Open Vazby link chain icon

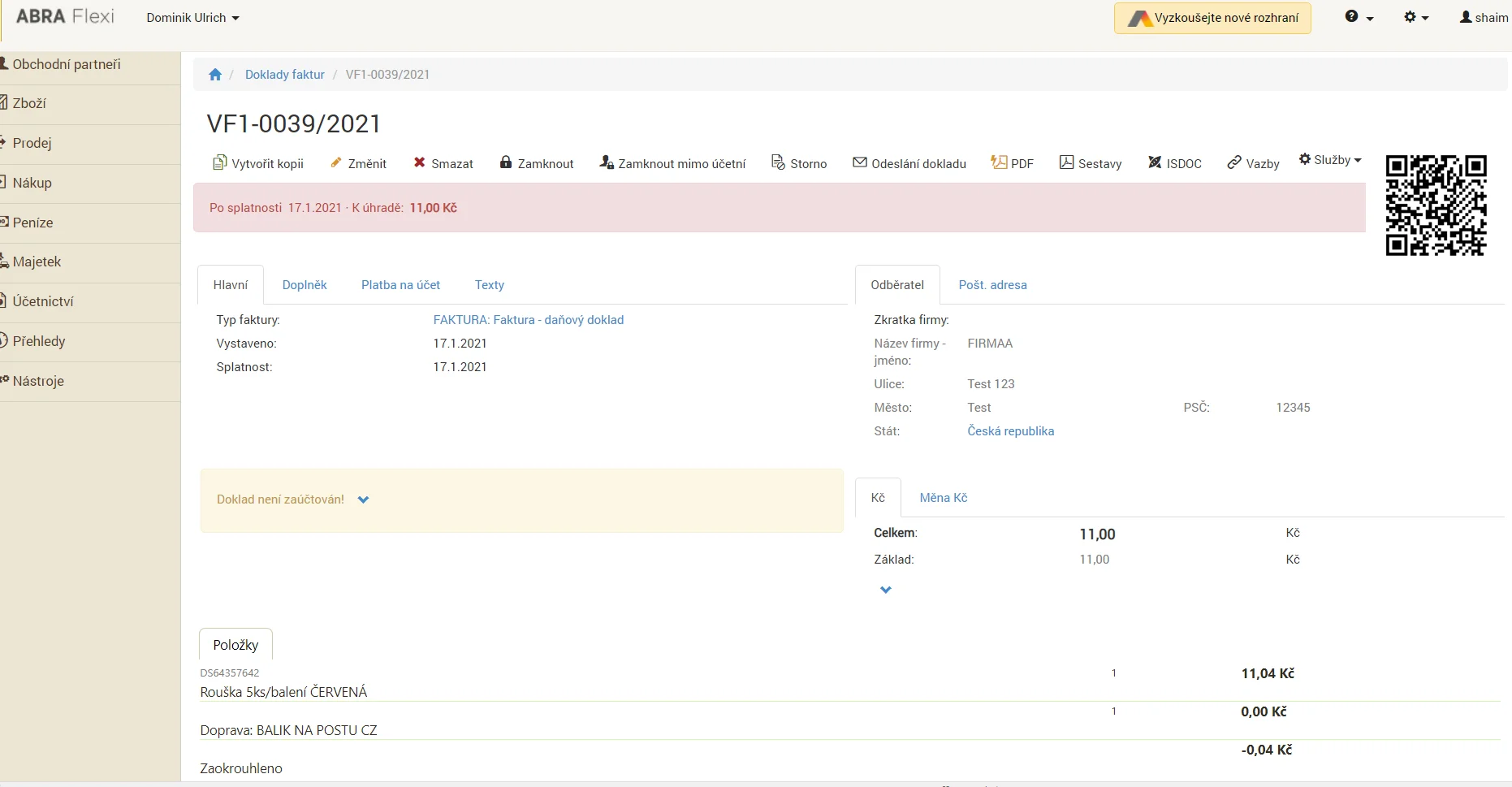1234,163
